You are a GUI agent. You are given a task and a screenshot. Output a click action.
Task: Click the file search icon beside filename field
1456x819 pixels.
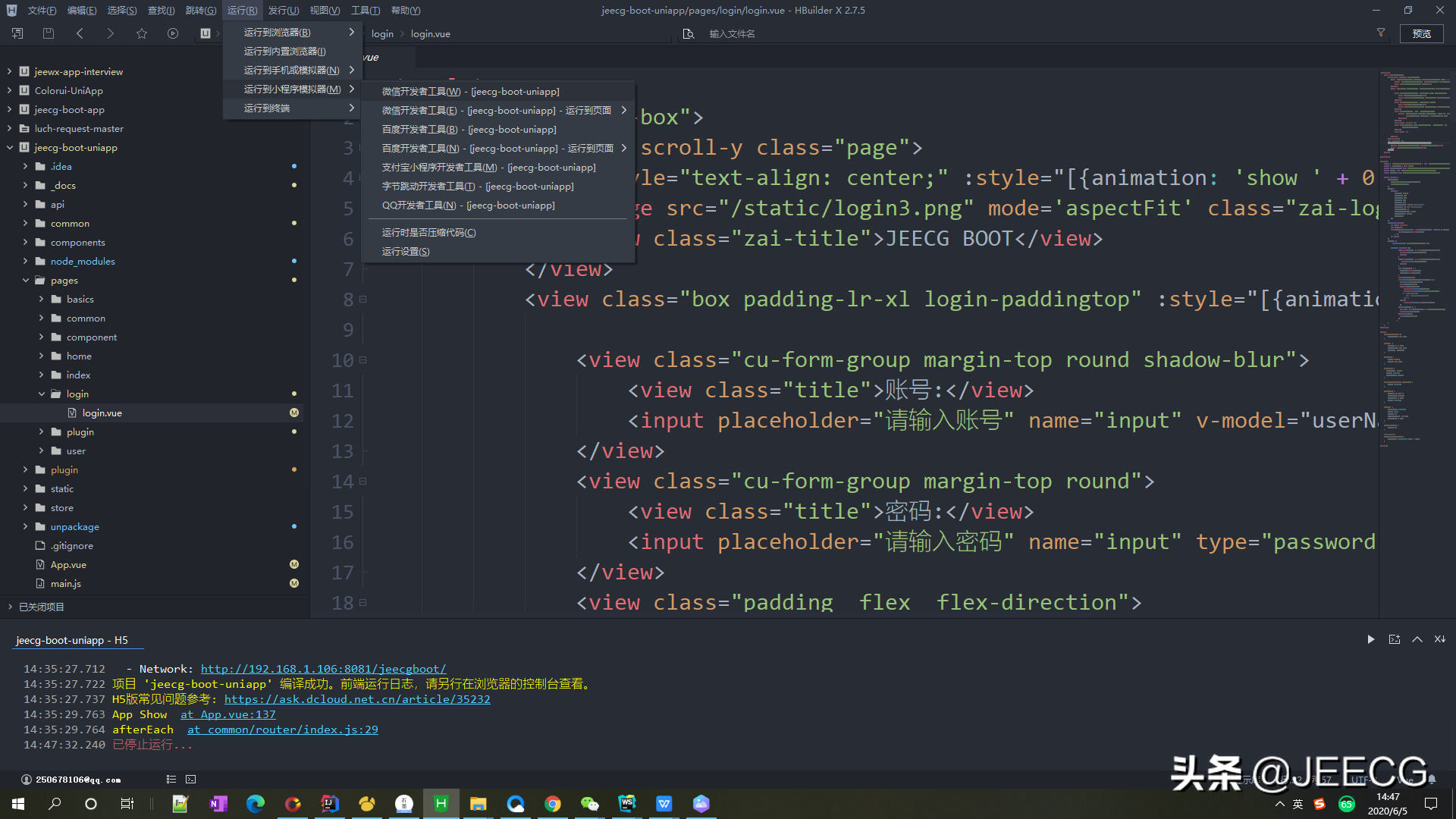[689, 34]
